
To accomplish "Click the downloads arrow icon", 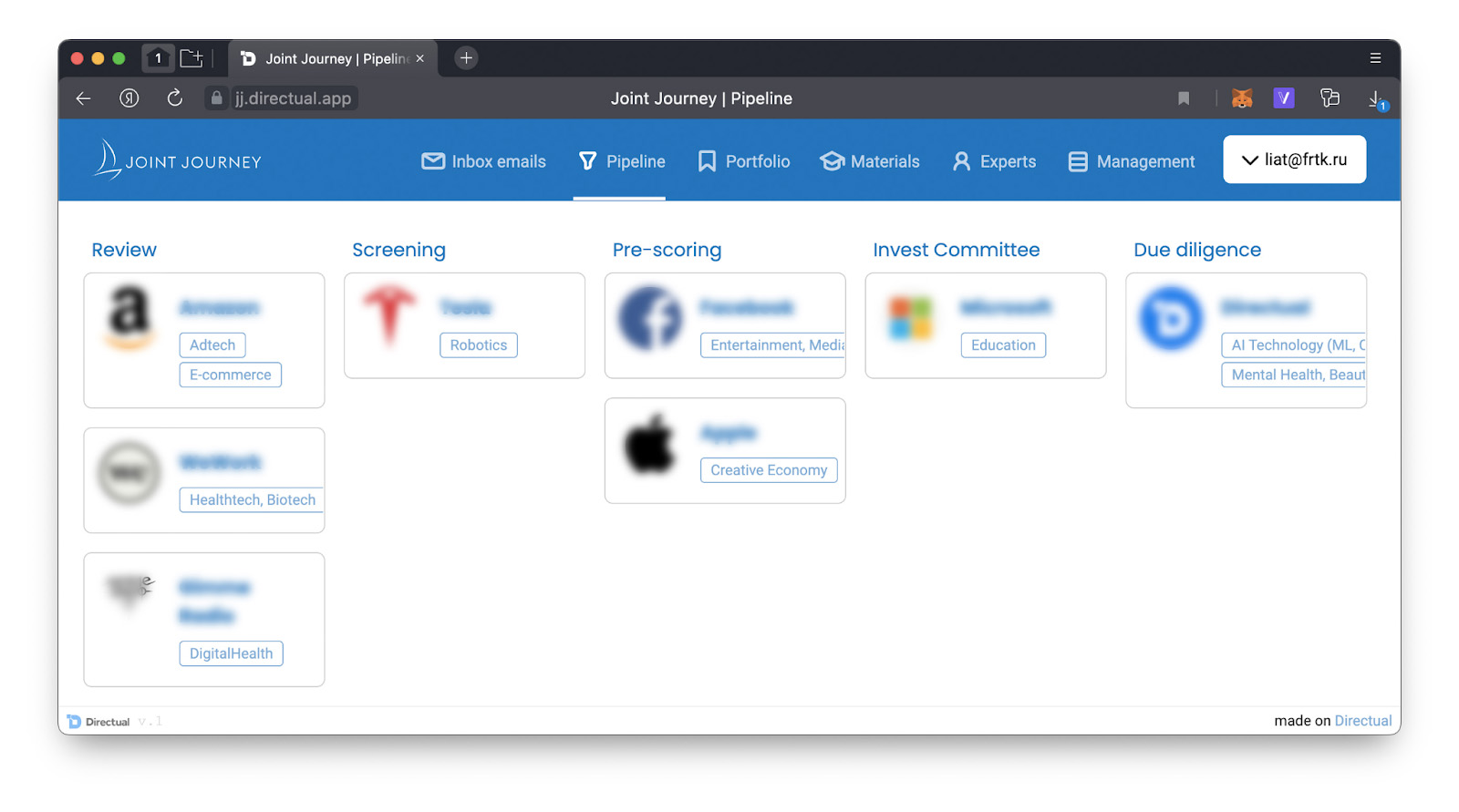I will click(x=1377, y=99).
